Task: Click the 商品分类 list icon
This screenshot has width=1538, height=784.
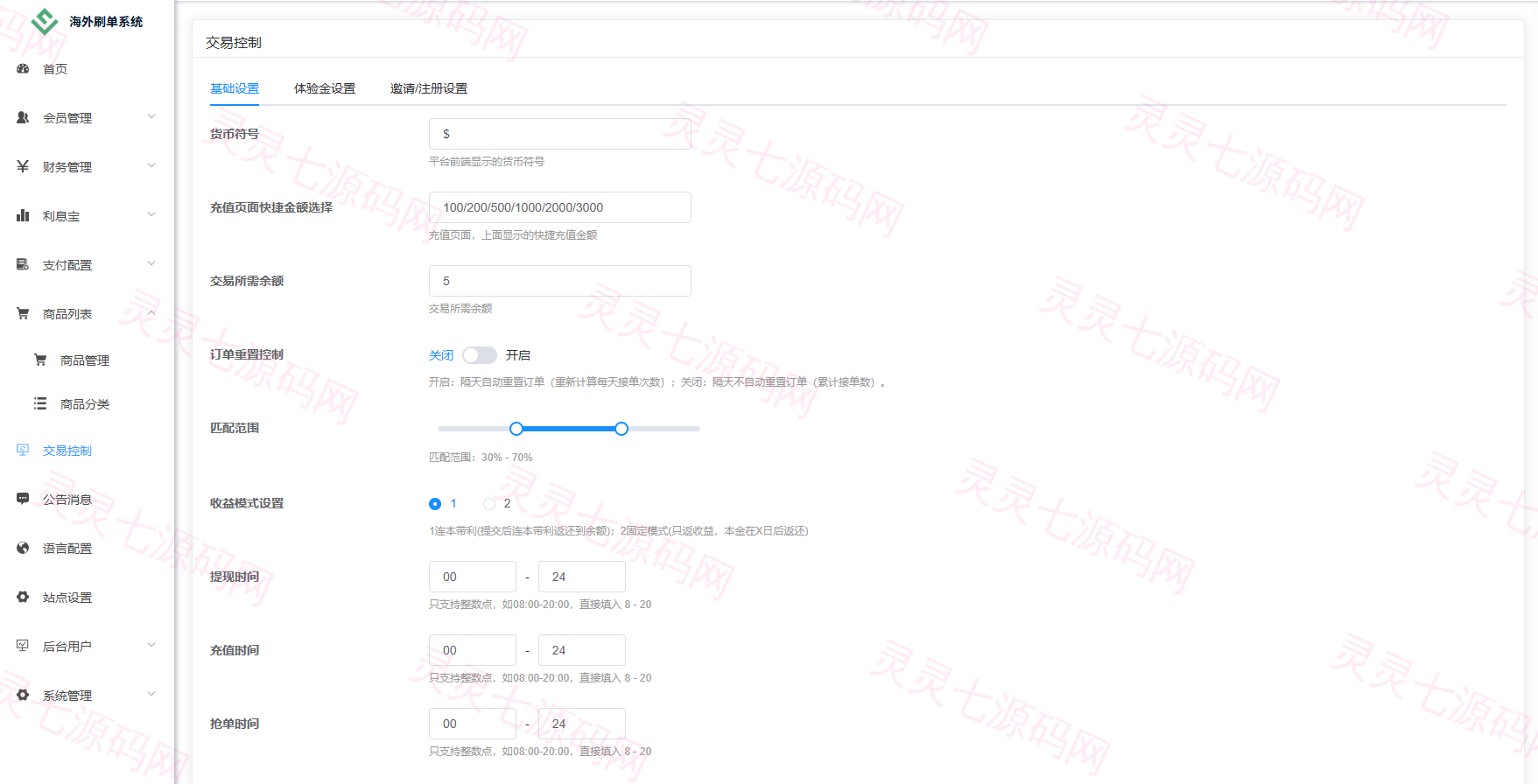Action: 40,403
